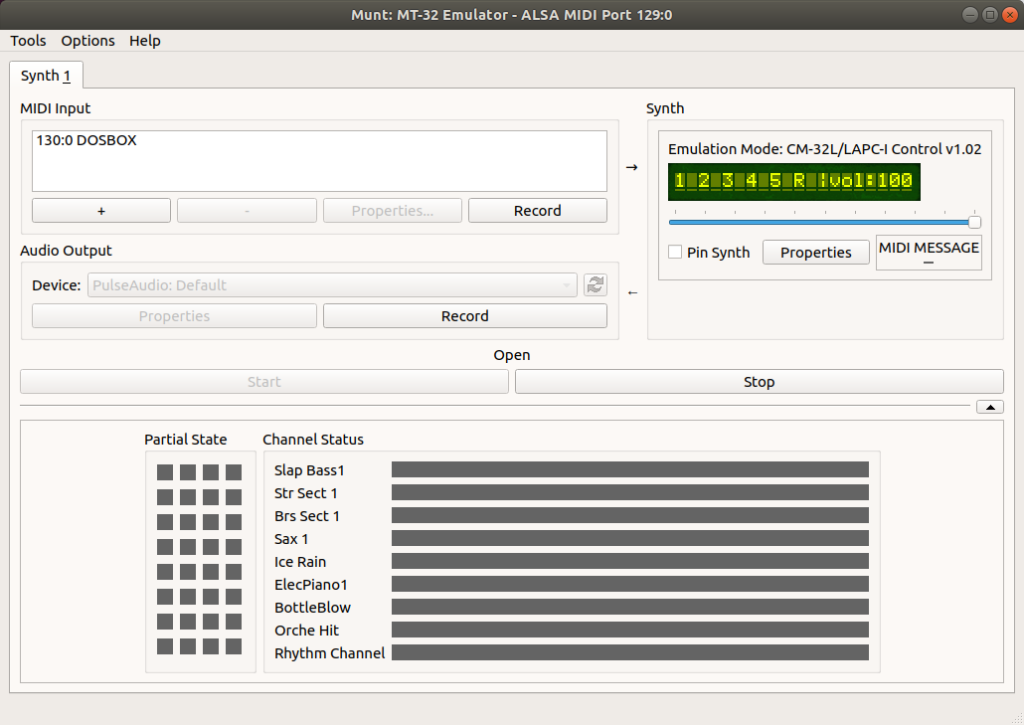Viewport: 1024px width, 725px height.
Task: Select the 130:0 DOSBOX MIDI input entry
Action: coord(87,140)
